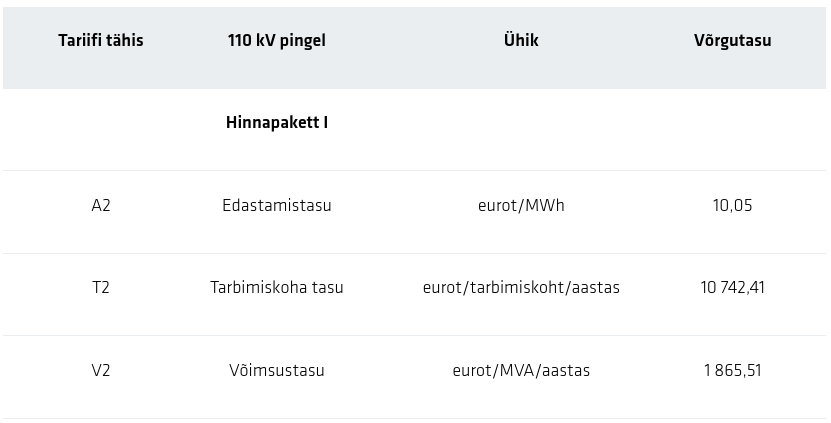Click the 'Võimsustasu' cell
The image size is (831, 423).
point(277,371)
